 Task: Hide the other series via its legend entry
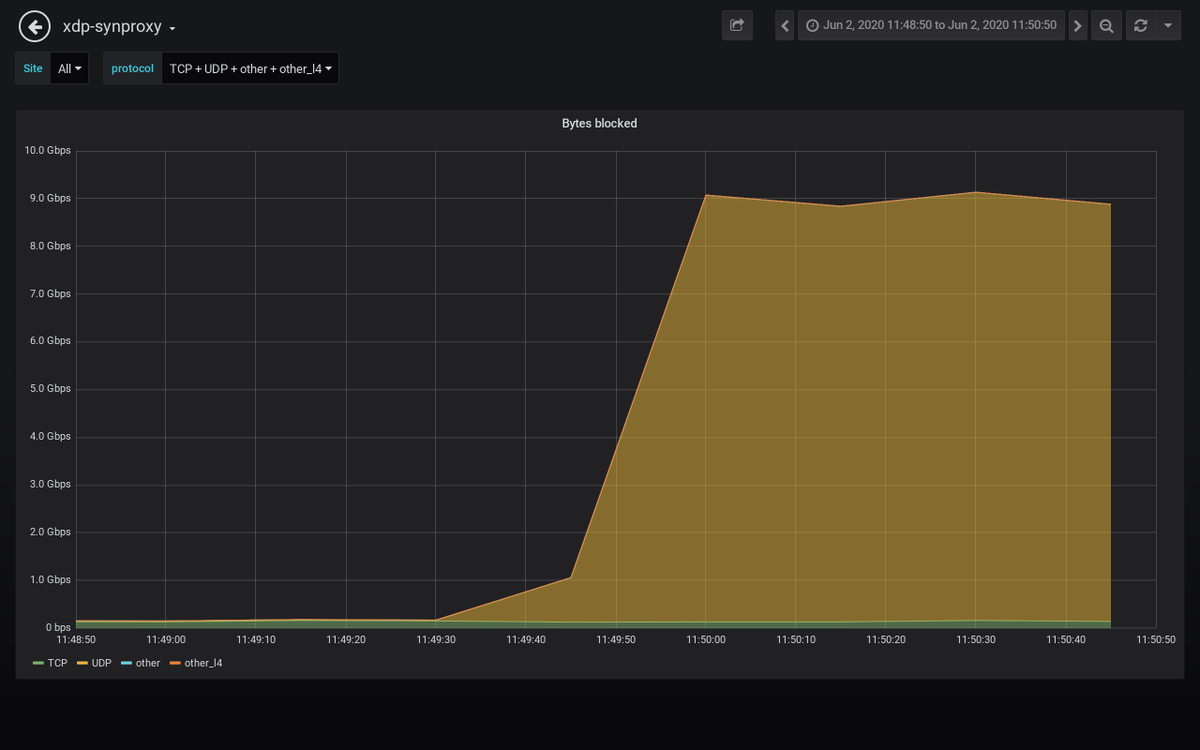tap(144, 663)
